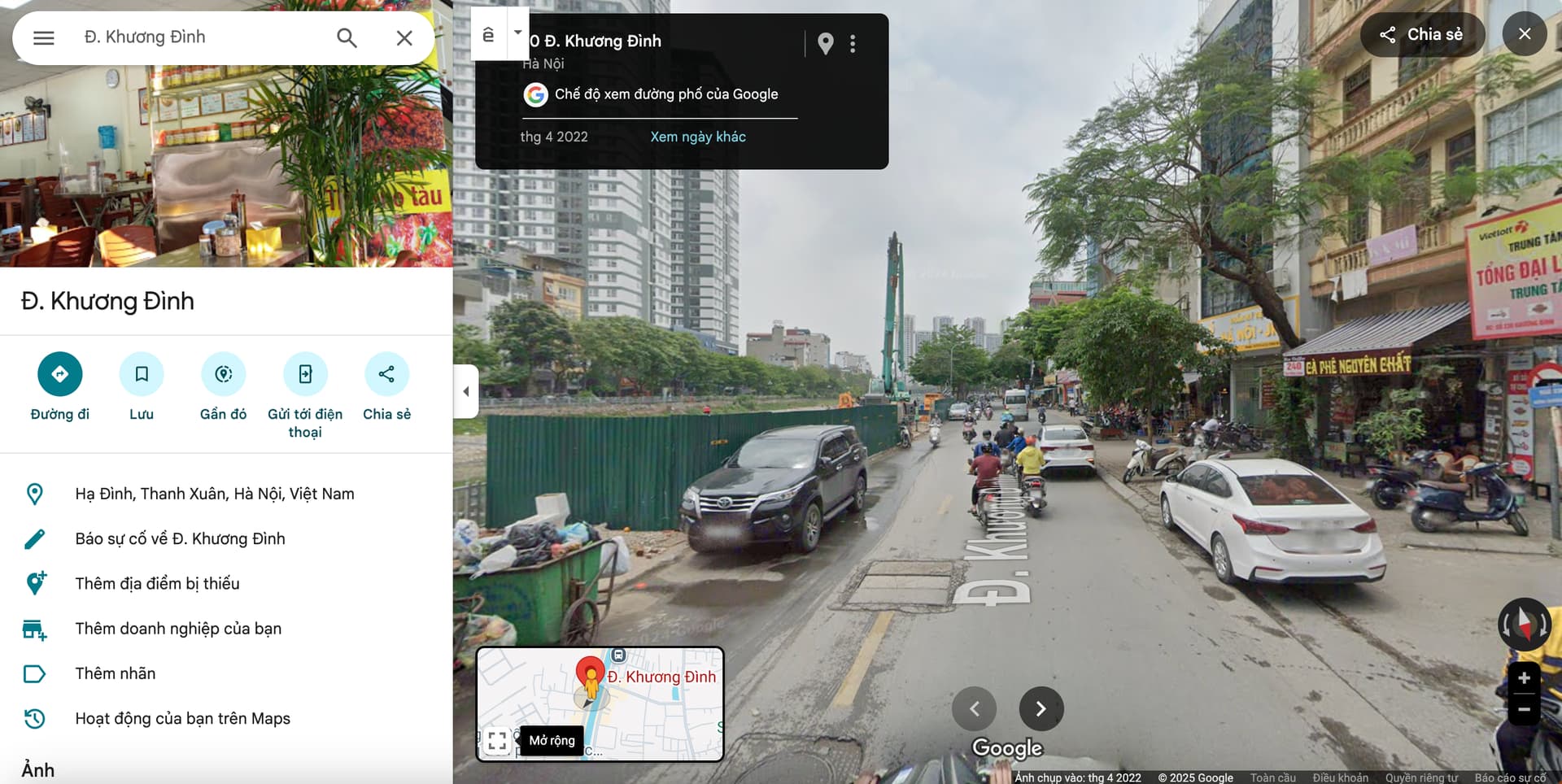Click Chia sẻ icon in side panel
Viewport: 1562px width, 784px height.
(386, 374)
